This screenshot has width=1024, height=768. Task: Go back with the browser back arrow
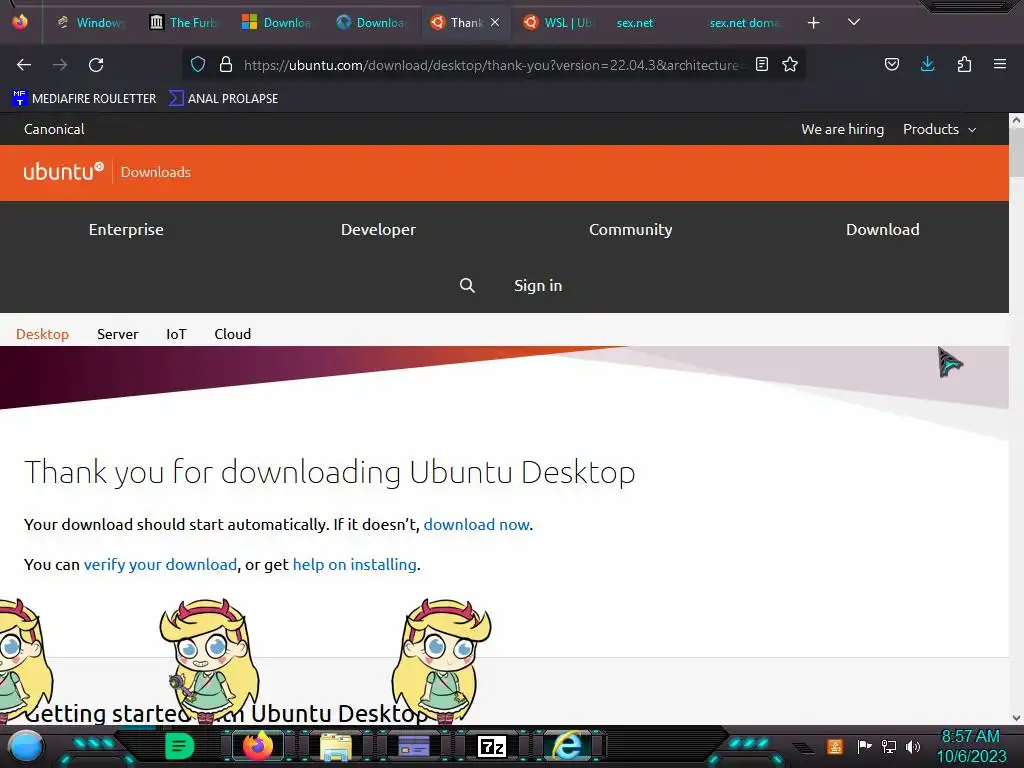pyautogui.click(x=24, y=65)
